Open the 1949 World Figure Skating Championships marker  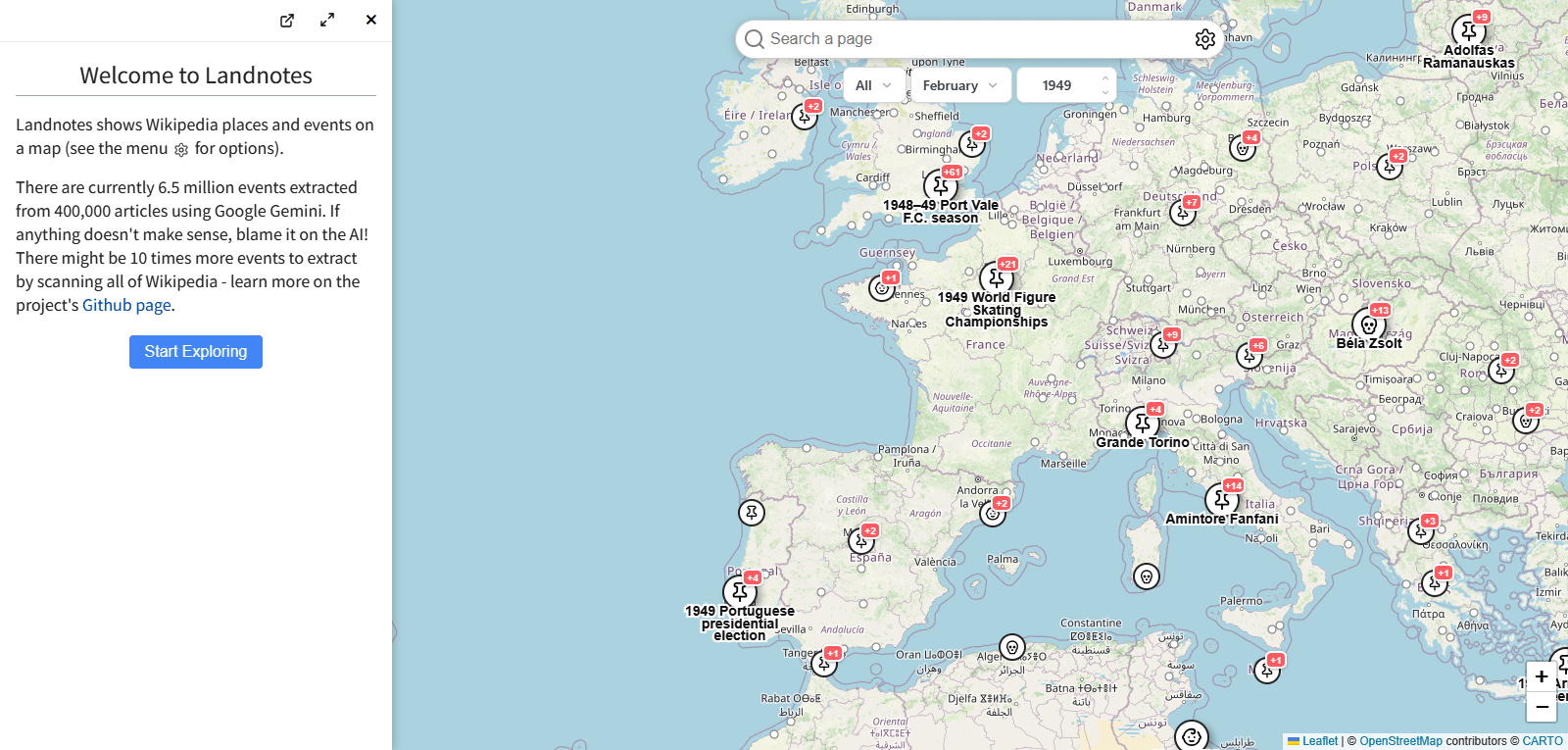996,278
